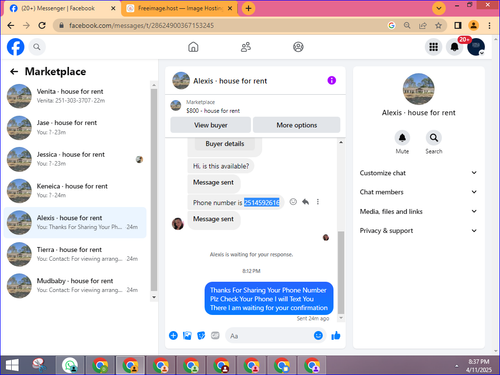Image resolution: width=500 pixels, height=375 pixels.
Task: Open Chrome tab search dropdown arrow
Action: tap(439, 8)
